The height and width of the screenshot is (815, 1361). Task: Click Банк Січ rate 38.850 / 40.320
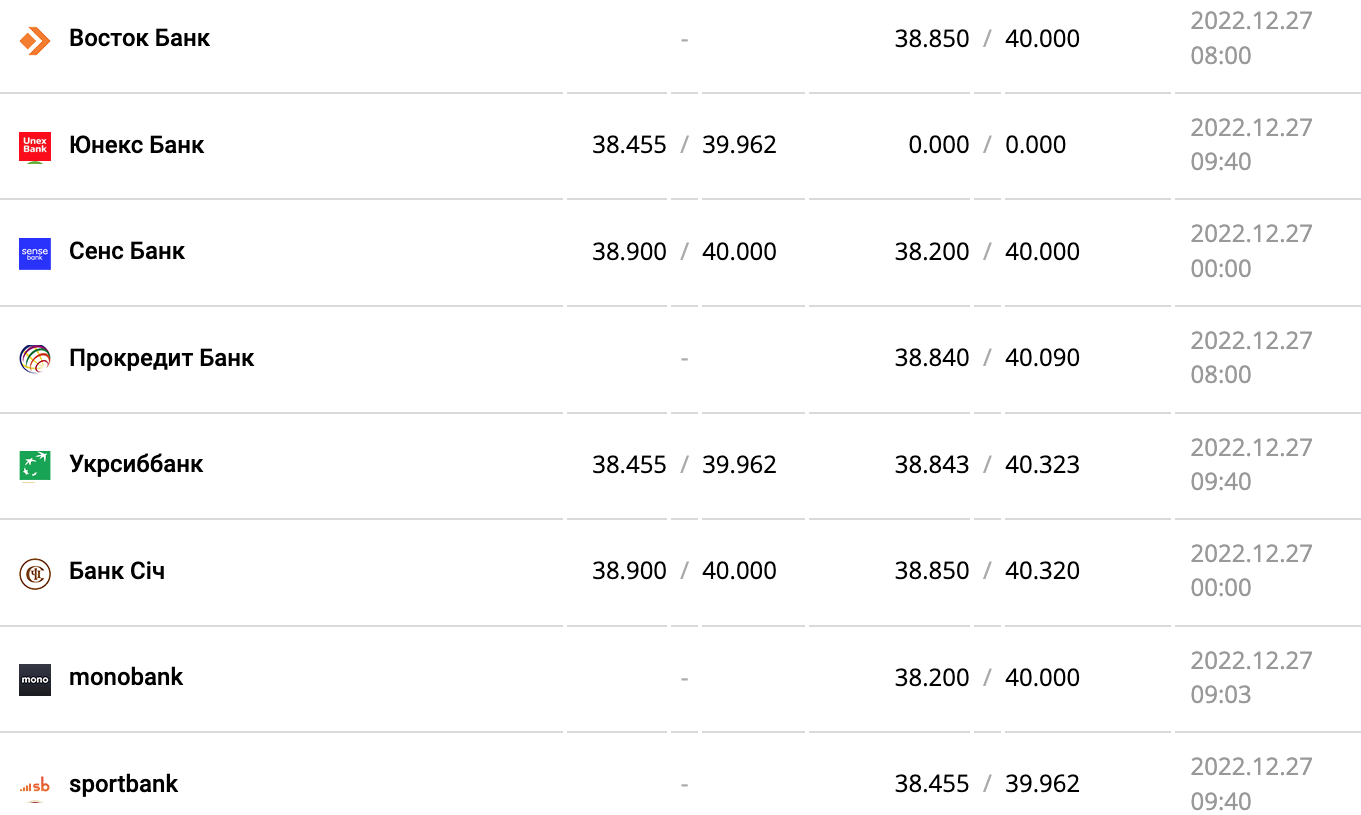pyautogui.click(x=987, y=571)
